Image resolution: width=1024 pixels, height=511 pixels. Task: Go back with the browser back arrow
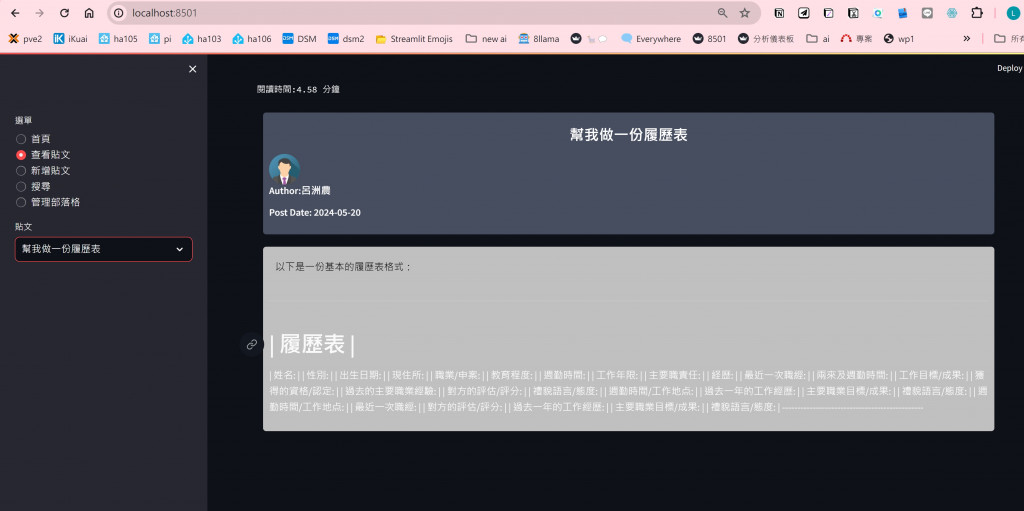15,13
